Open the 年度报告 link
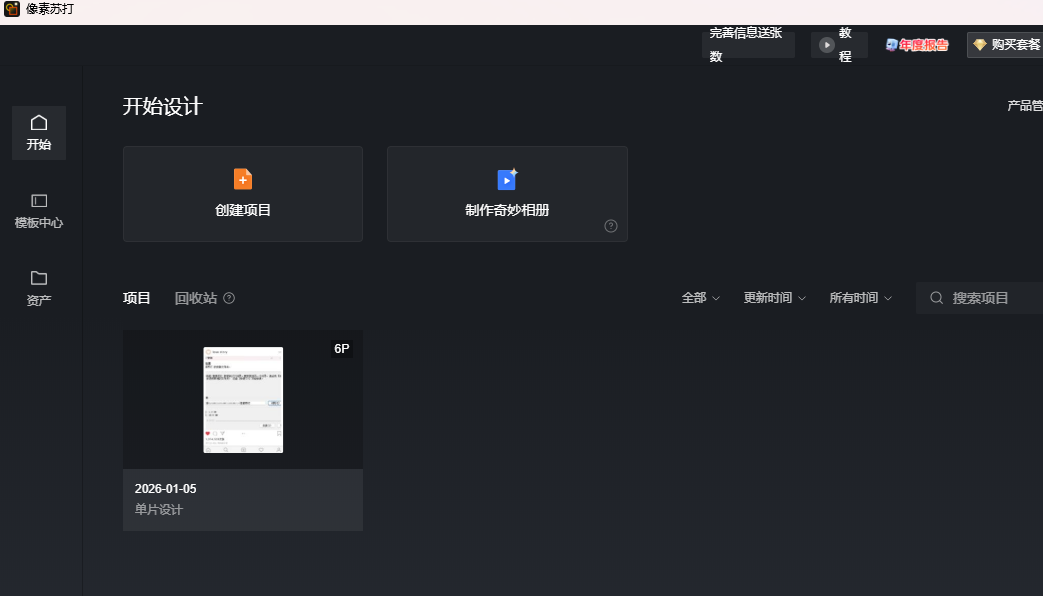The width and height of the screenshot is (1043, 596). 917,45
